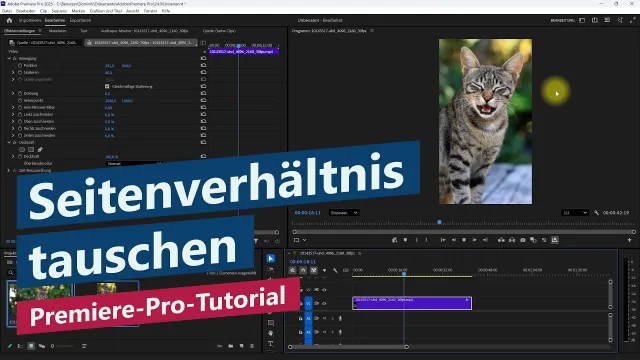This screenshot has width=640, height=360.
Task: Stop playback in program monitor
Action: [x=464, y=240]
